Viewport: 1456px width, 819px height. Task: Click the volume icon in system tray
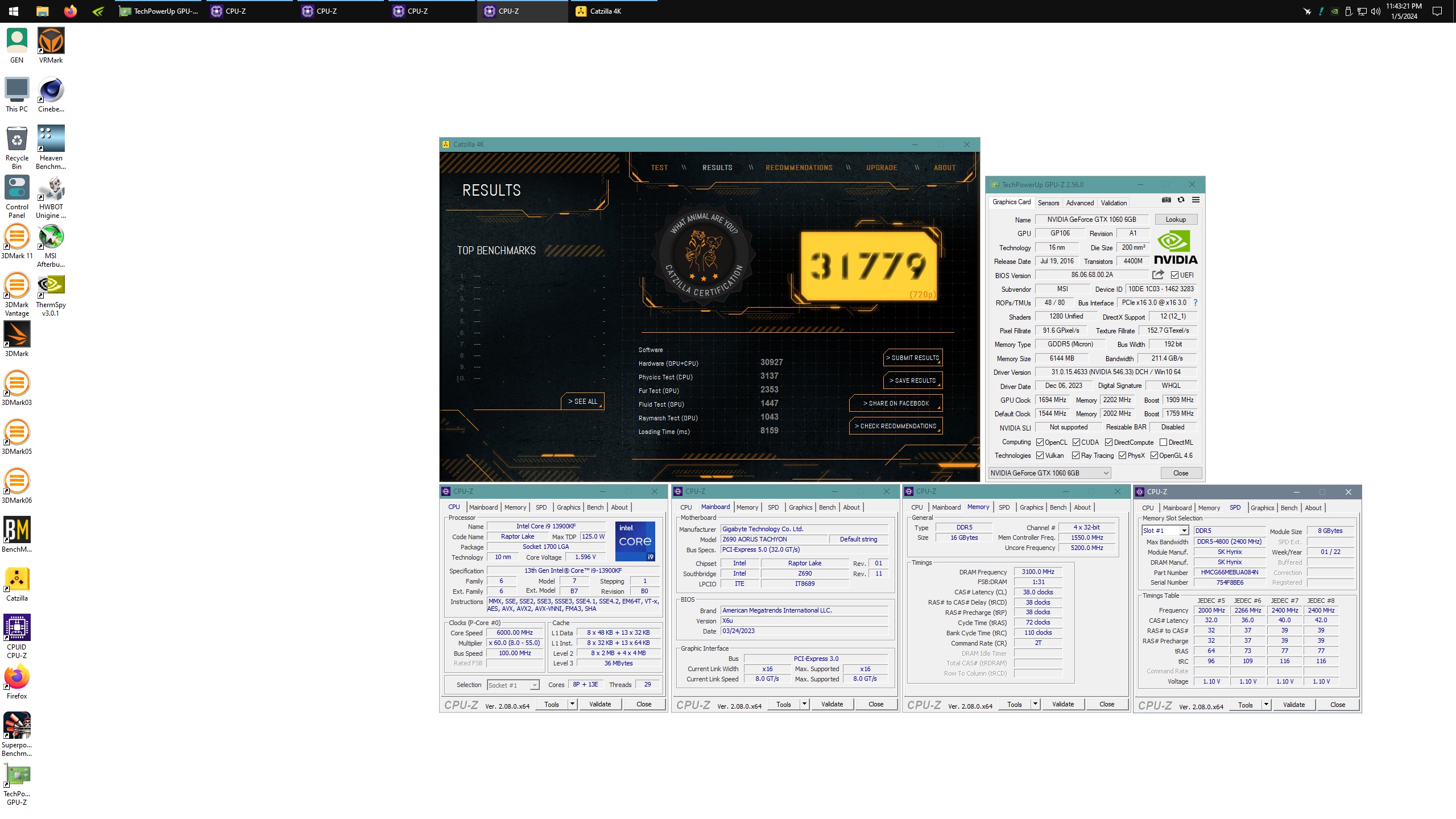1375,11
